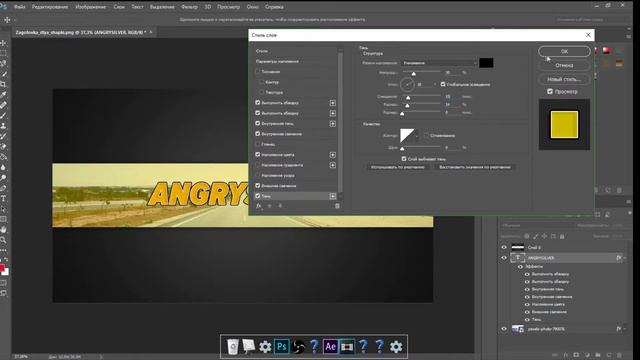
Task: Open the Файл menu
Action: point(19,7)
